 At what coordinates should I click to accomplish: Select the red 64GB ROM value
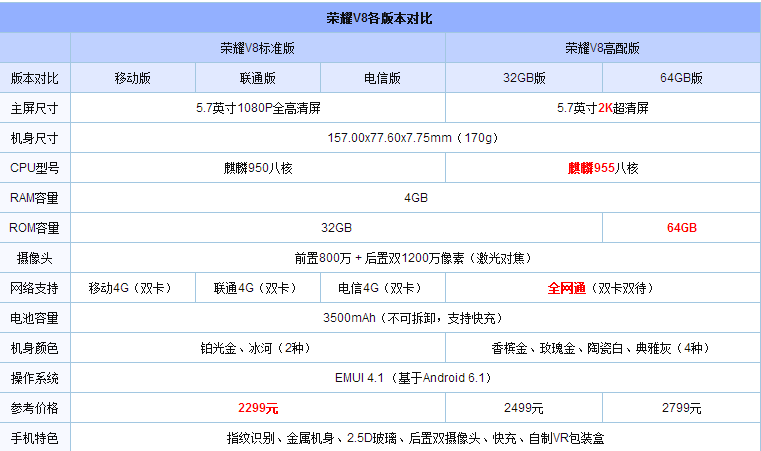click(681, 228)
